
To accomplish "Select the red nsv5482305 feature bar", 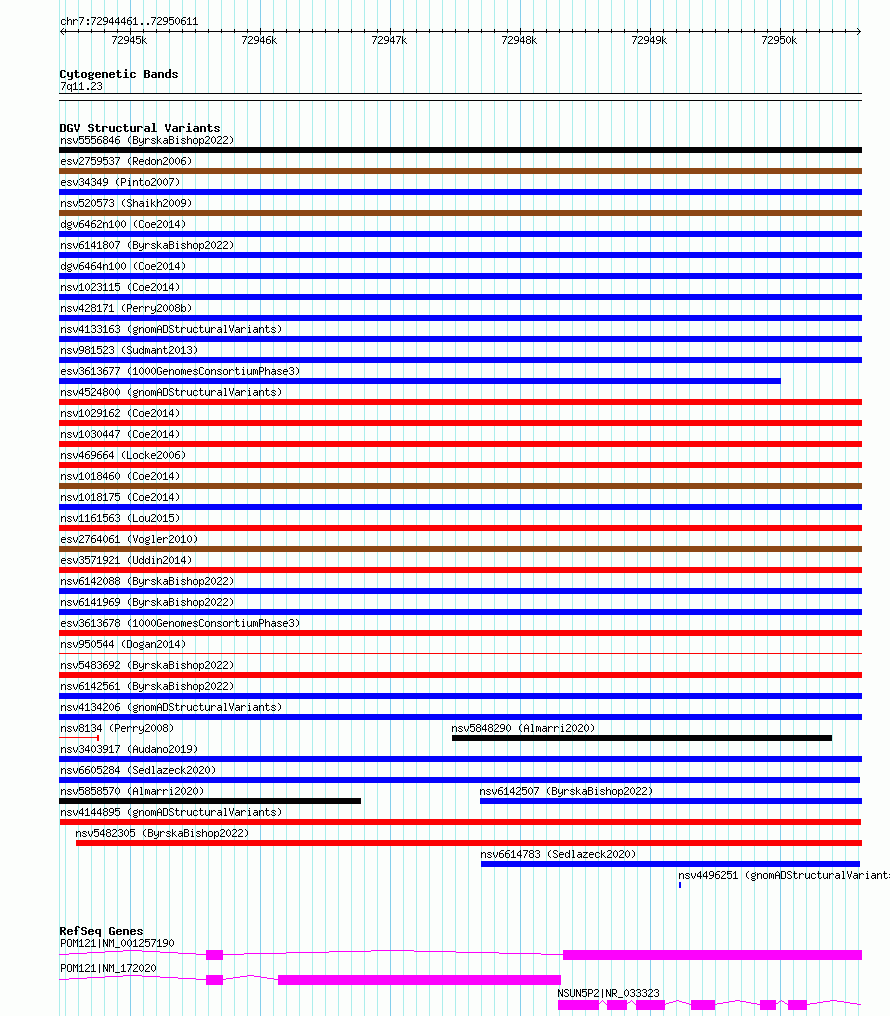I will [469, 843].
